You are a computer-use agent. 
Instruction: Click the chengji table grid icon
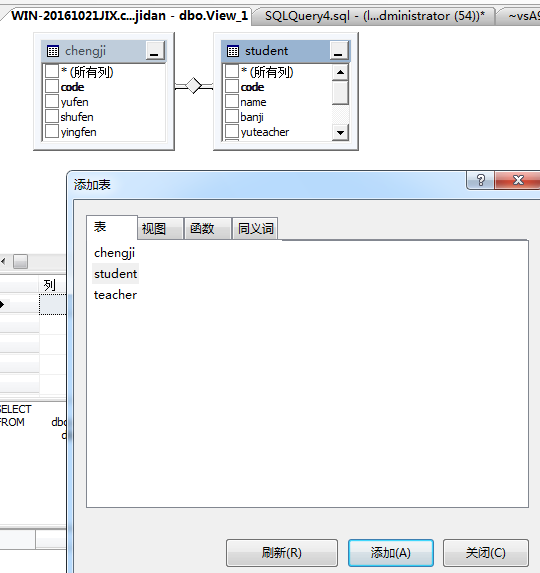click(x=53, y=51)
